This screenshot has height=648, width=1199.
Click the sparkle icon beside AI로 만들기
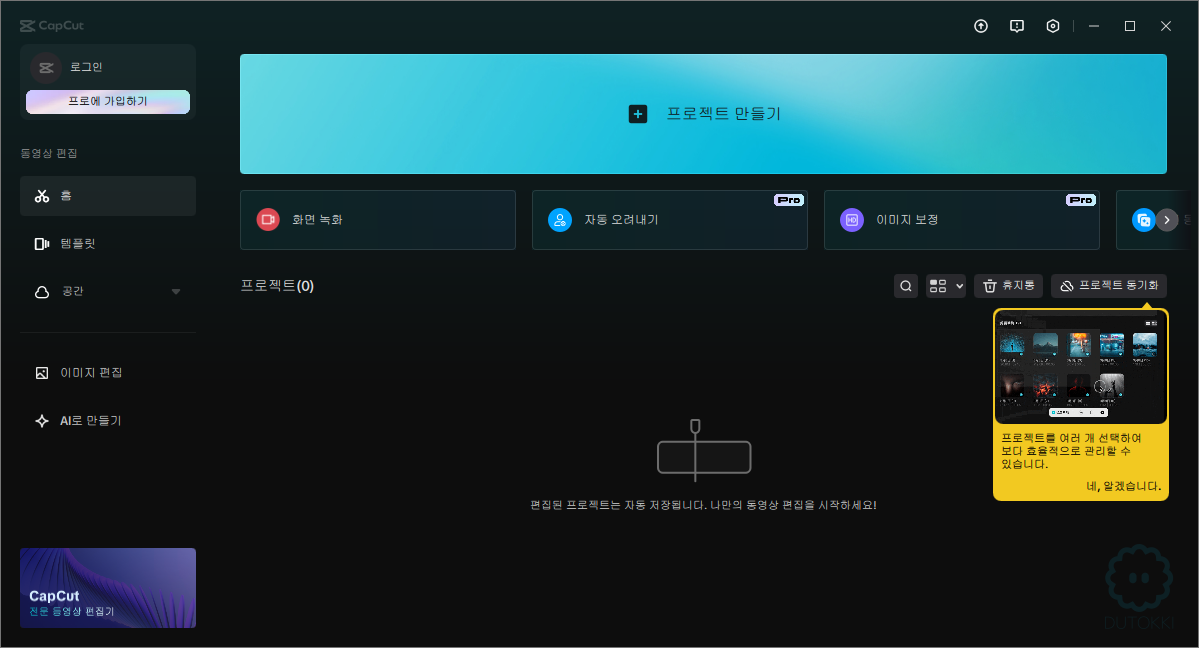[42, 421]
